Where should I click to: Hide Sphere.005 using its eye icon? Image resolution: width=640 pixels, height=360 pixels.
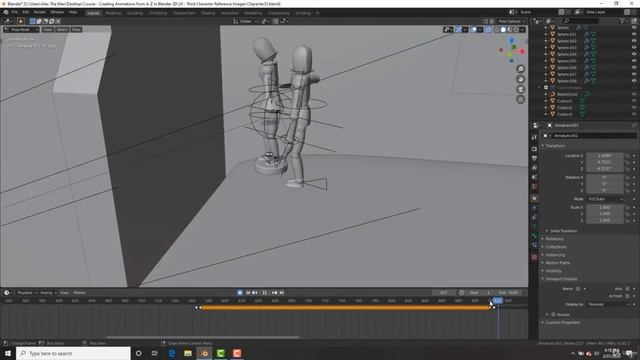[634, 61]
